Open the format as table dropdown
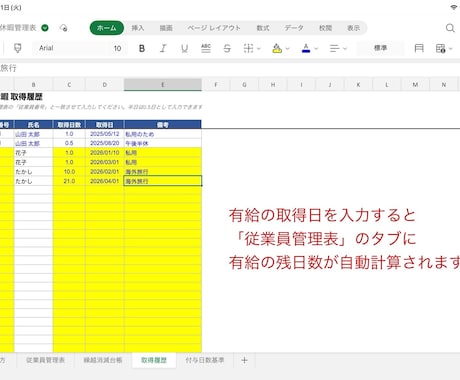The height and width of the screenshot is (380, 460). [x=444, y=48]
